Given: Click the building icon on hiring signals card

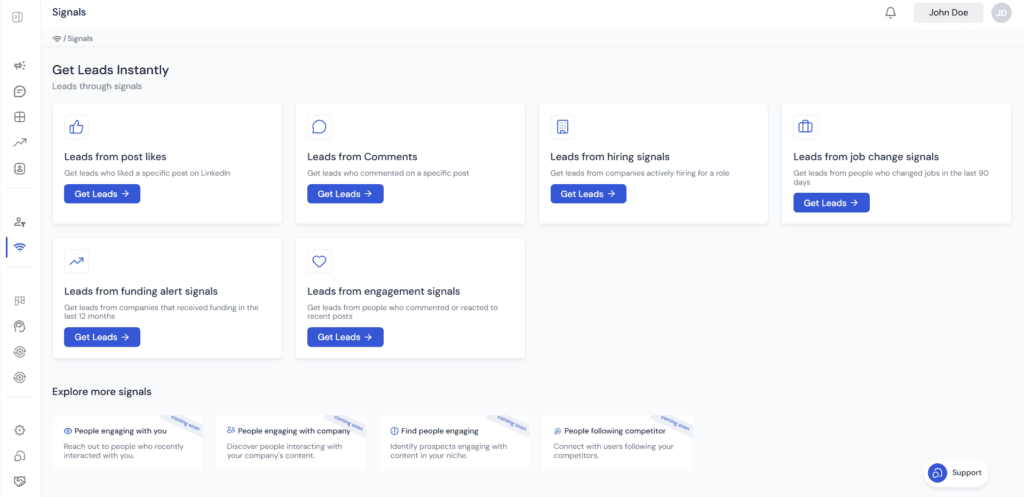Looking at the screenshot, I should point(562,127).
